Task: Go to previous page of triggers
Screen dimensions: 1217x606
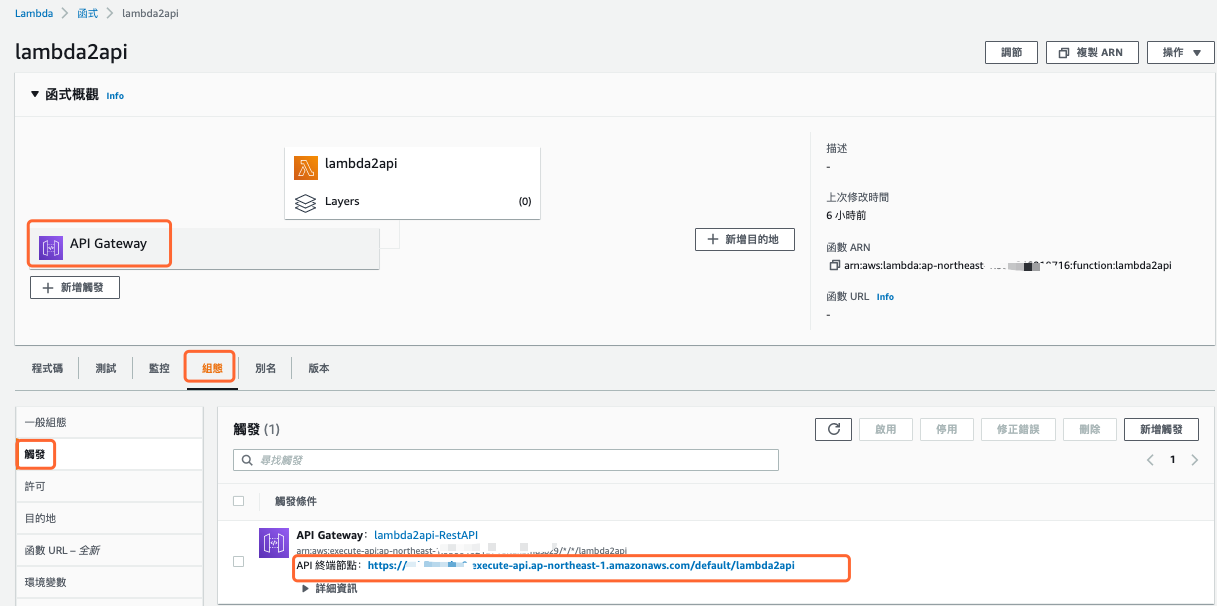Action: click(1150, 460)
